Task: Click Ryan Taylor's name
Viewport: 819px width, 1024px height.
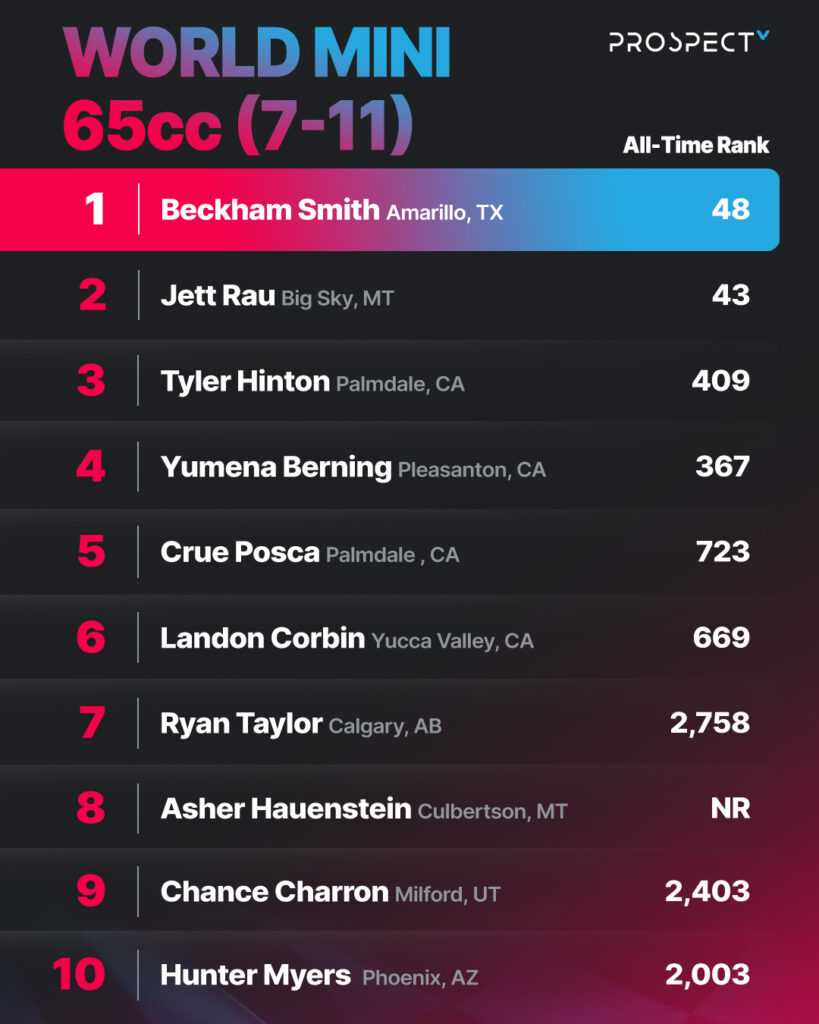Action: tap(242, 723)
